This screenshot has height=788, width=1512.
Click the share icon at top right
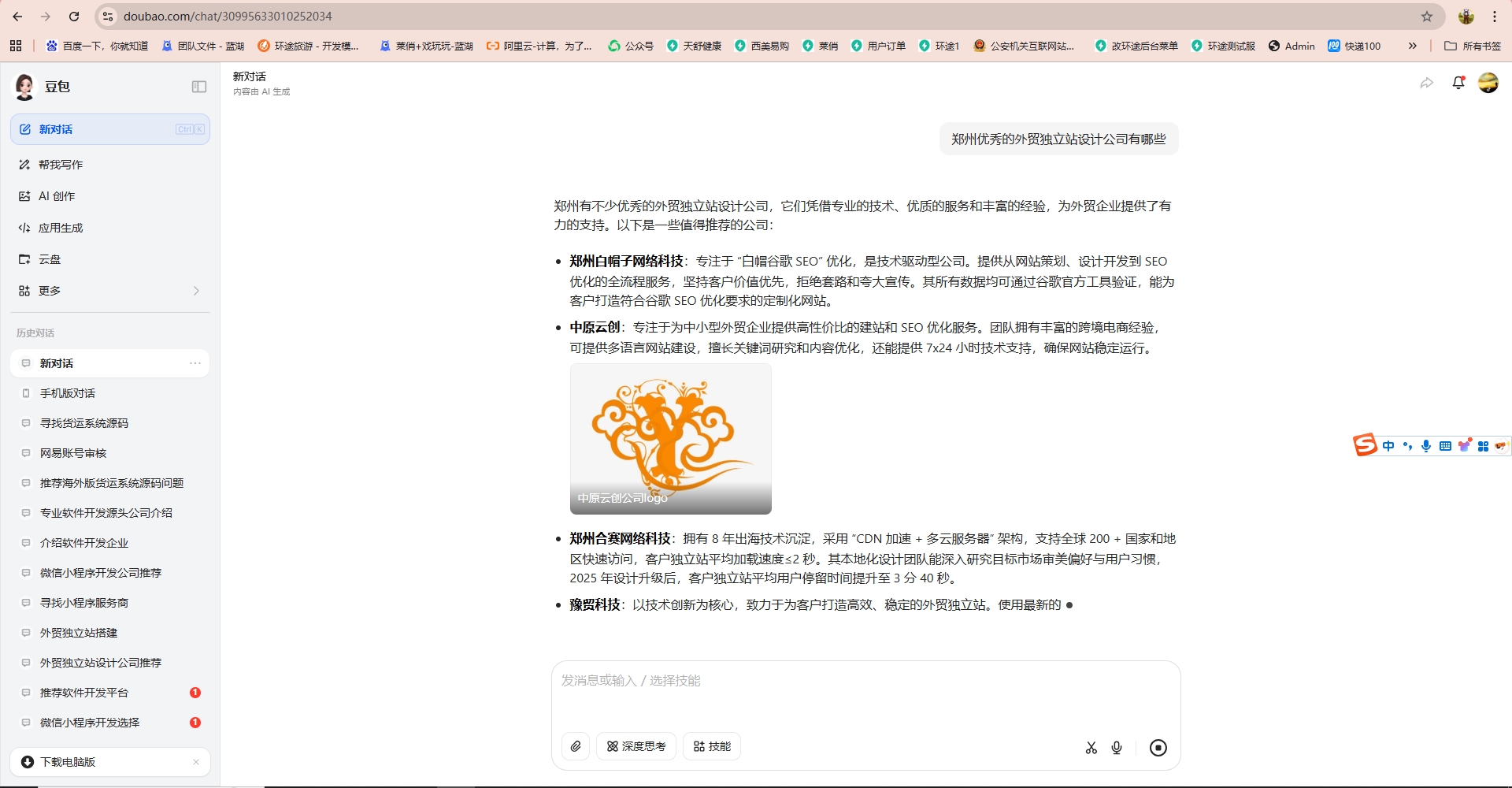click(1428, 82)
